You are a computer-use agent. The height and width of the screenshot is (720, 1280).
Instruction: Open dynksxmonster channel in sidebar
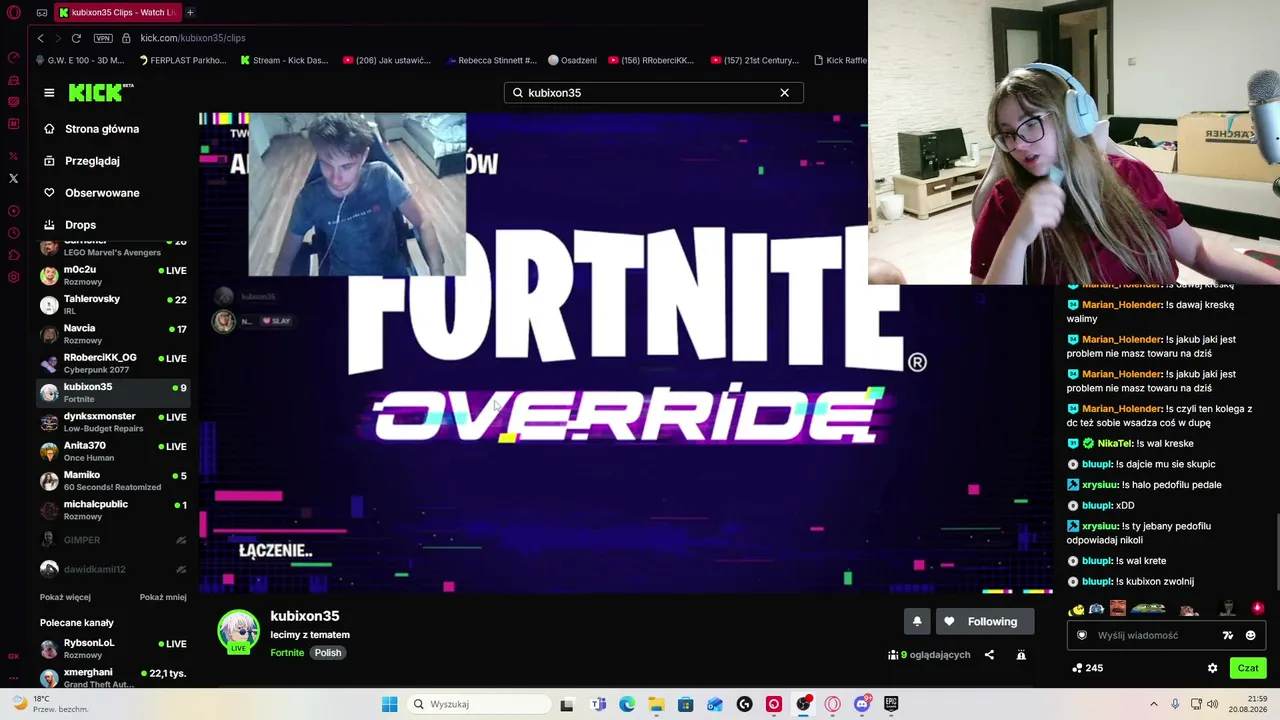[x=113, y=421]
